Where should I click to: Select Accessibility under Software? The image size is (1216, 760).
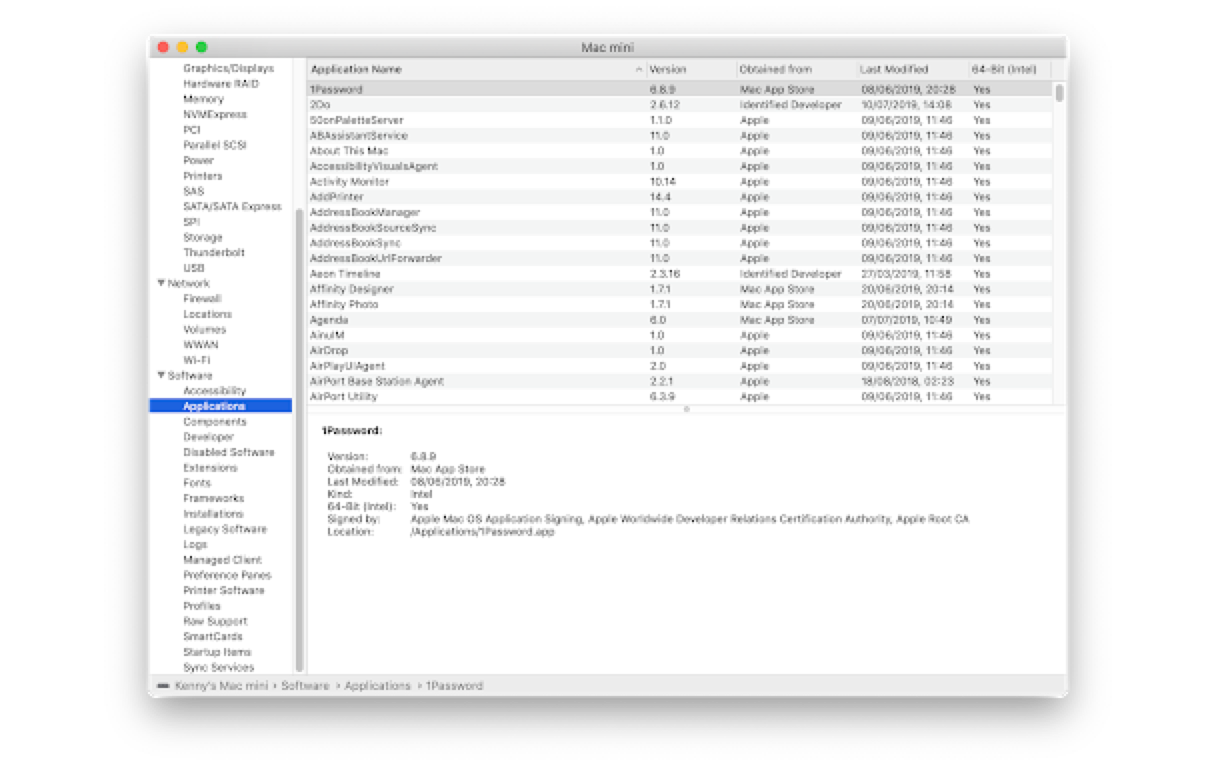click(214, 391)
